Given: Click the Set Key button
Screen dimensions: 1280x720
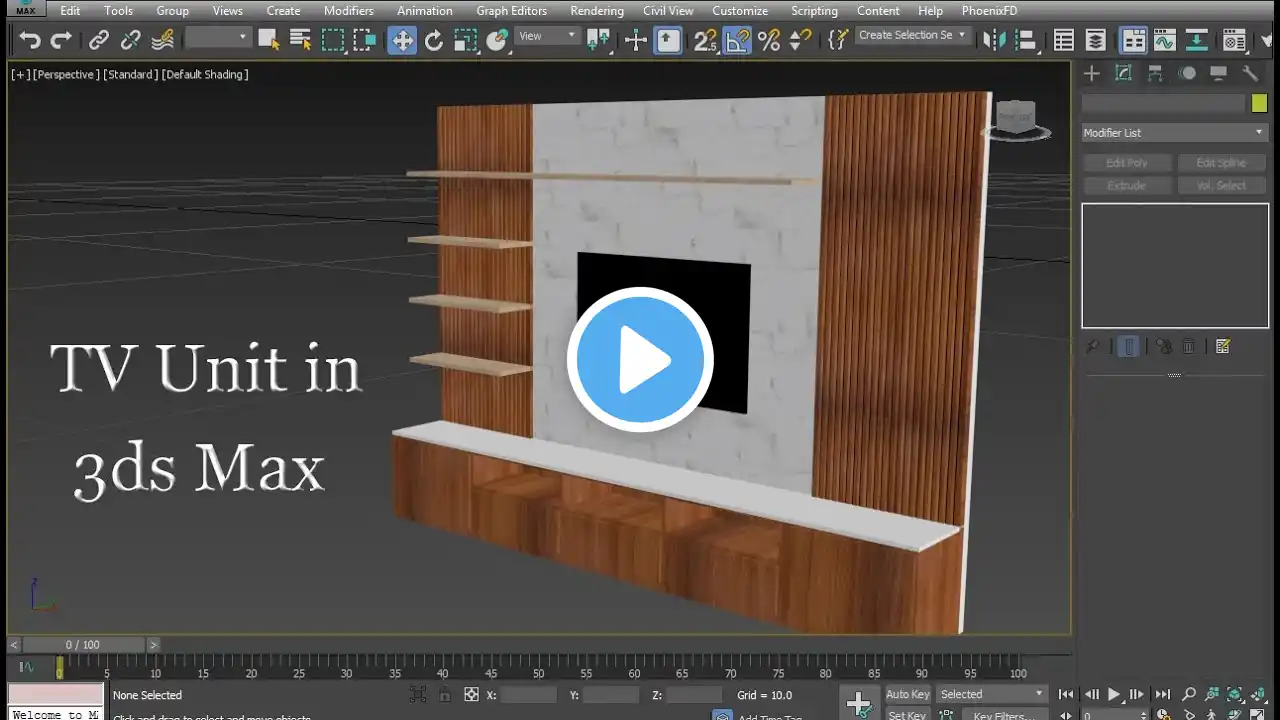Looking at the screenshot, I should [x=908, y=715].
